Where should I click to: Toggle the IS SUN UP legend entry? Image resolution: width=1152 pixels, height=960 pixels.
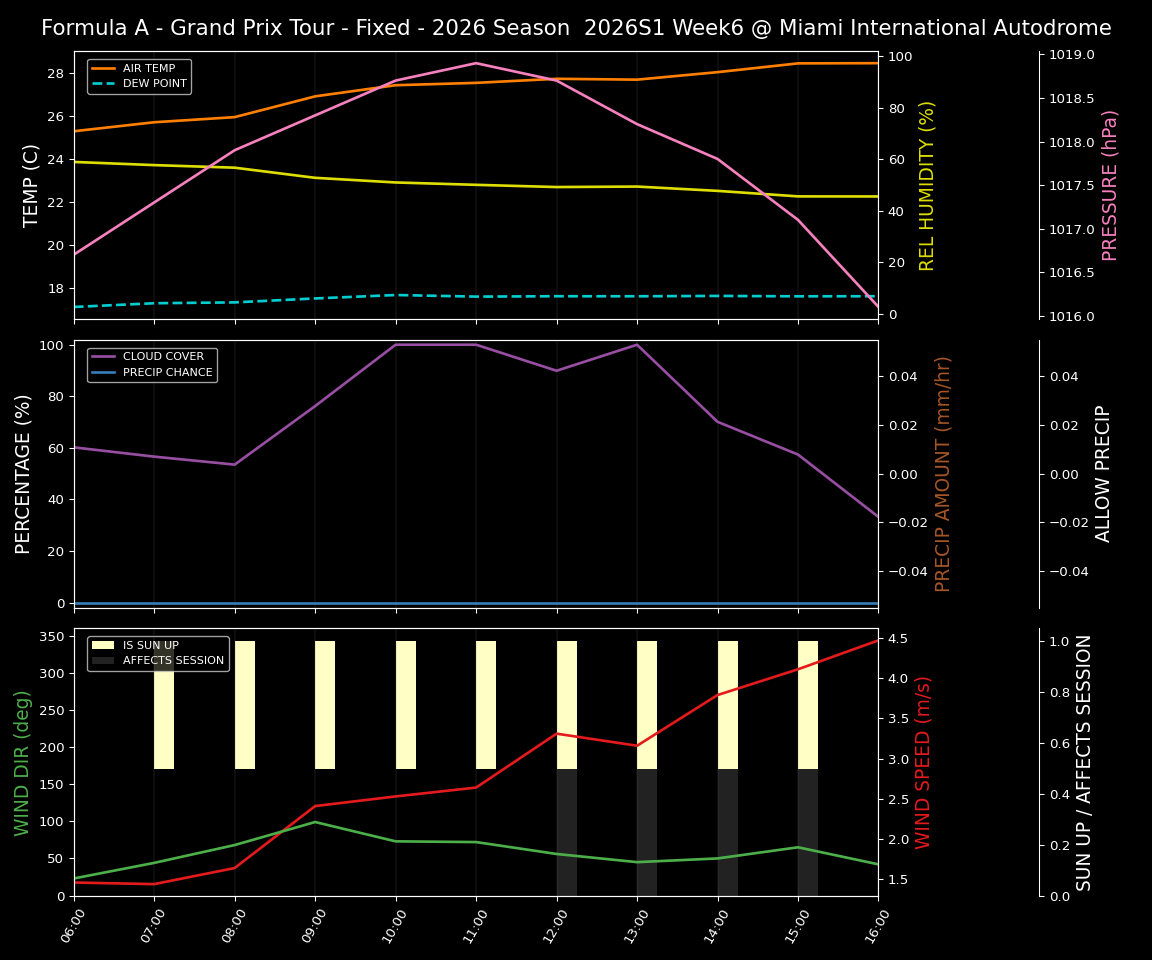pos(151,645)
